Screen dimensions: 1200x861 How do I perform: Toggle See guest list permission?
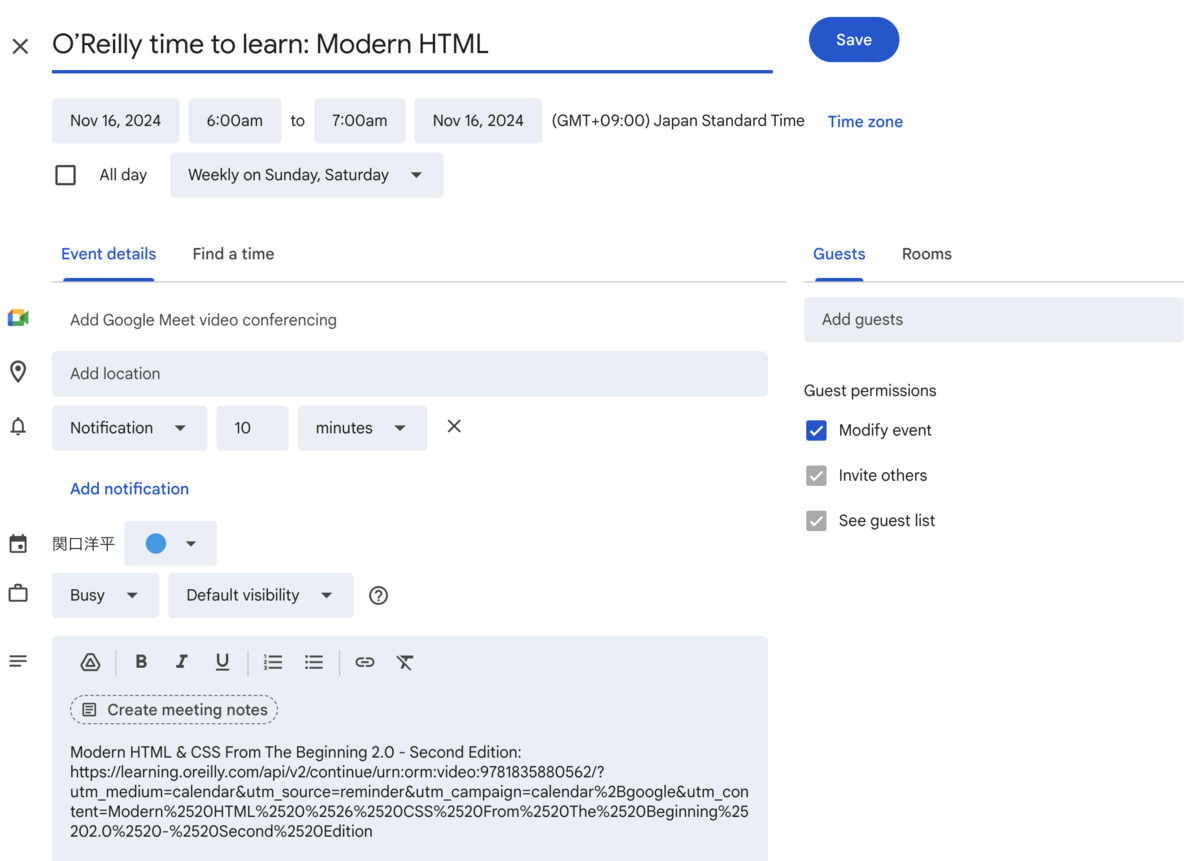point(816,520)
